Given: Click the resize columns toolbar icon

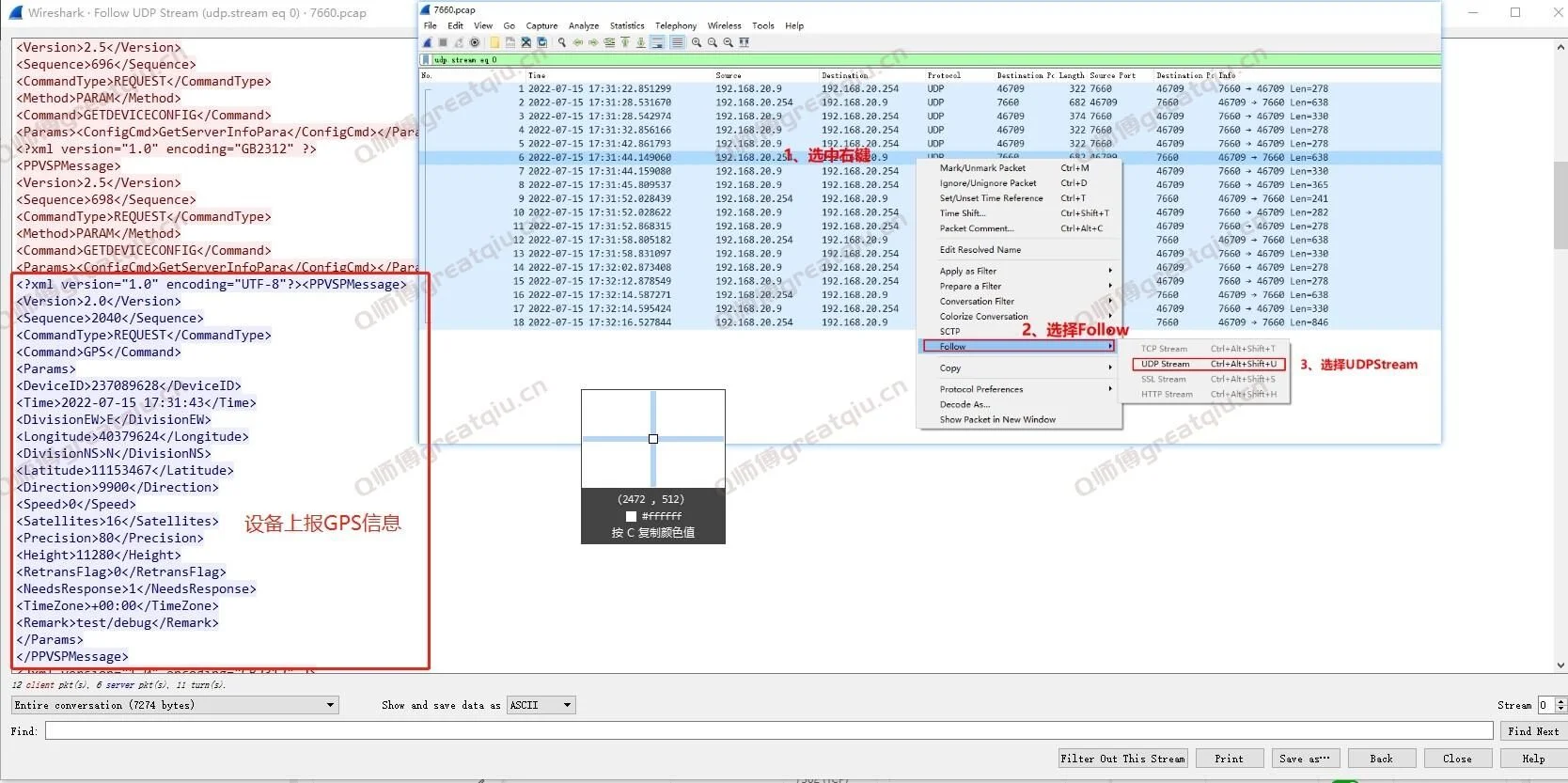Looking at the screenshot, I should pyautogui.click(x=744, y=42).
